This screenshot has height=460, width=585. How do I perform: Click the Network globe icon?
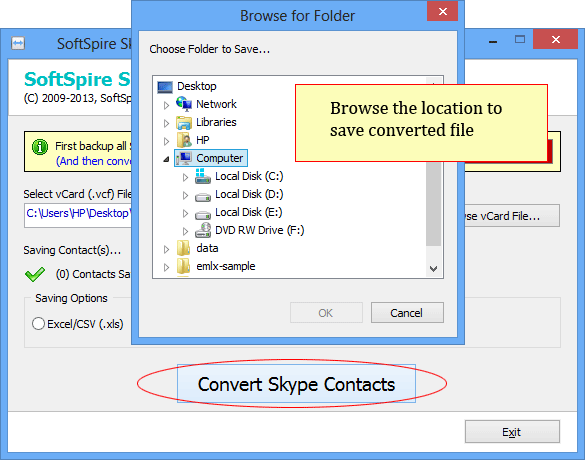pyautogui.click(x=184, y=104)
